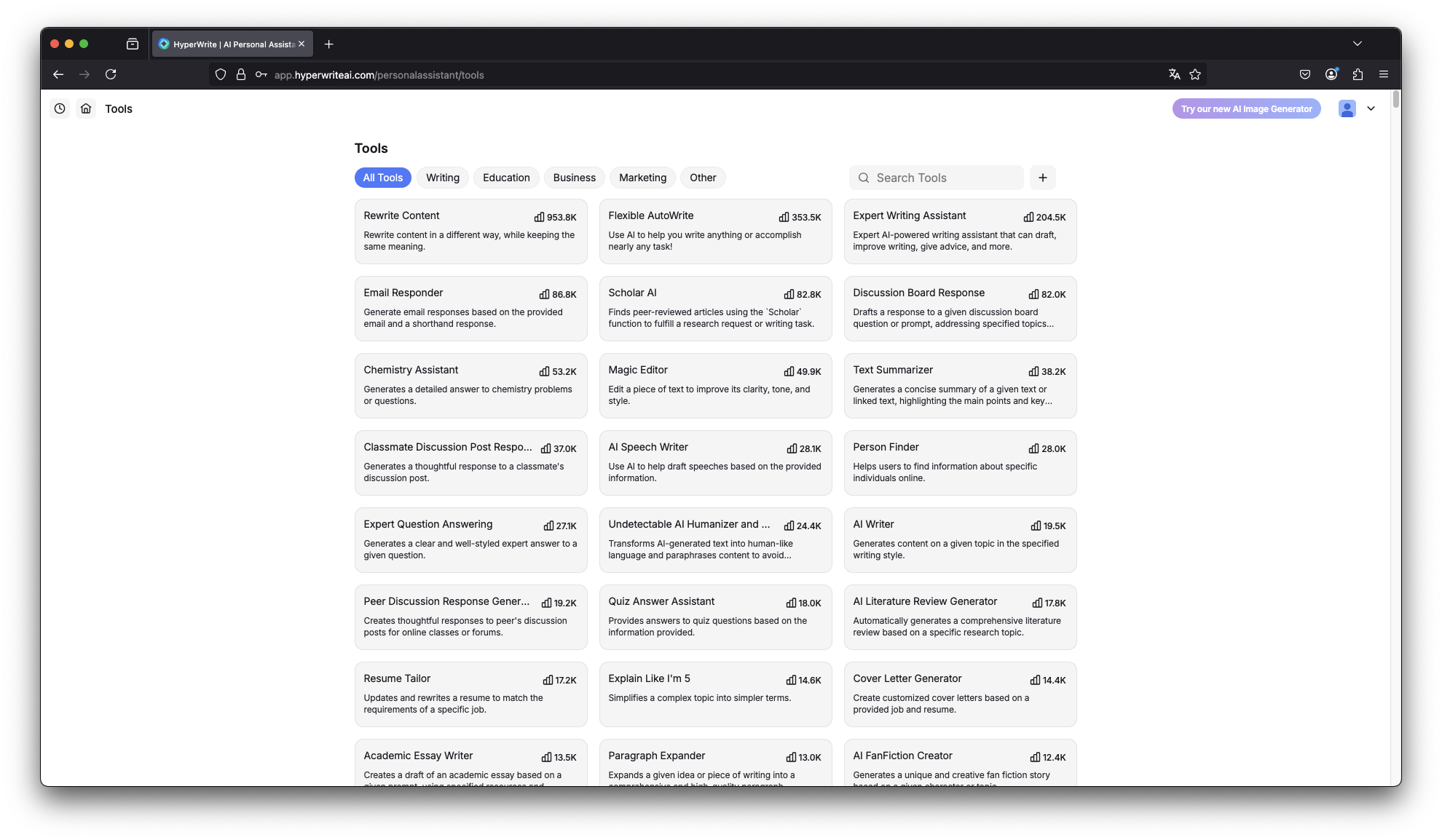
Task: Click the user avatar icon
Action: (1347, 108)
